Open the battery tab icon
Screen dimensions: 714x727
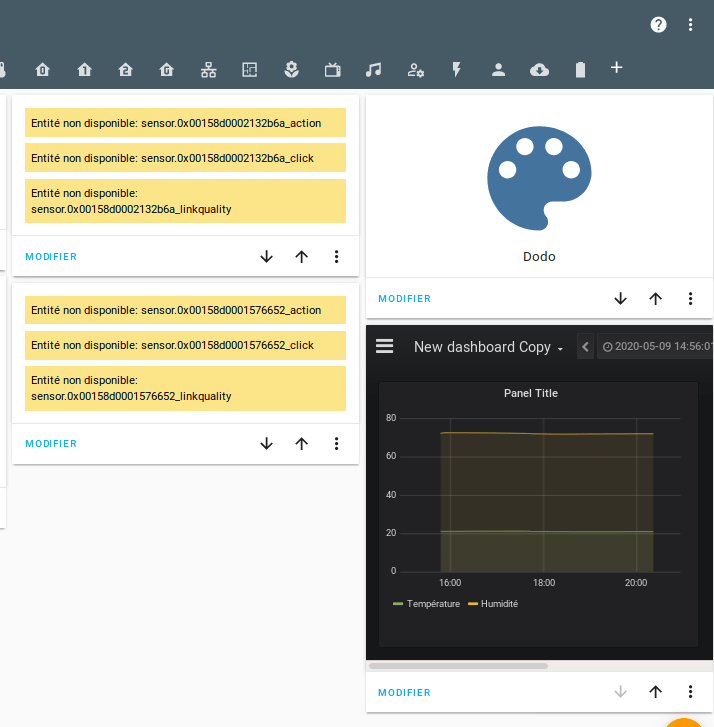click(580, 69)
